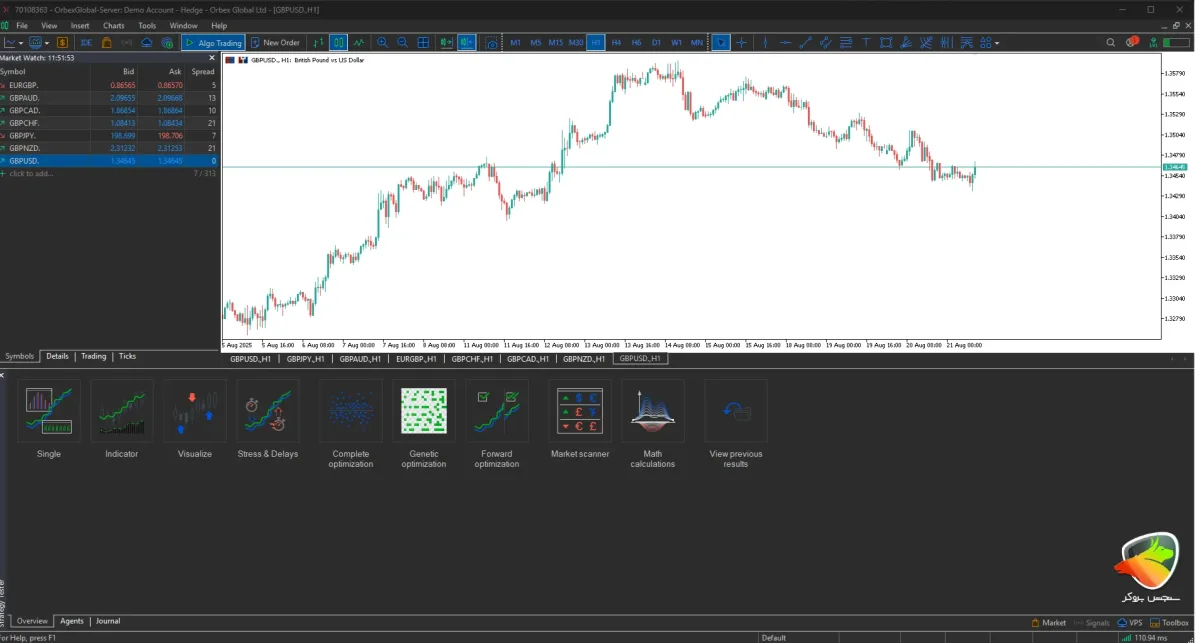This screenshot has height=643, width=1200.
Task: Click the shopping bag market icon
Action: pyautogui.click(x=107, y=43)
